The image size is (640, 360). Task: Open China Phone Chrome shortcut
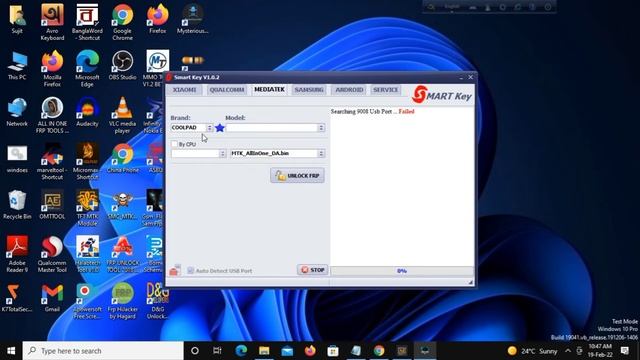tap(122, 159)
